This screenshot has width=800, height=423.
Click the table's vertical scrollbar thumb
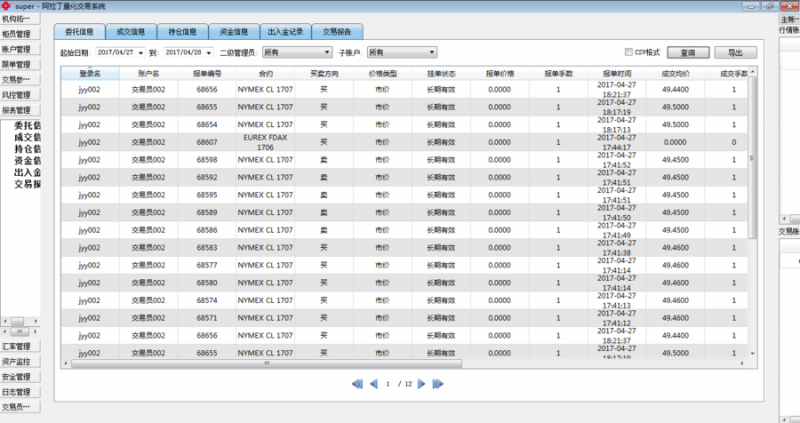click(x=752, y=158)
